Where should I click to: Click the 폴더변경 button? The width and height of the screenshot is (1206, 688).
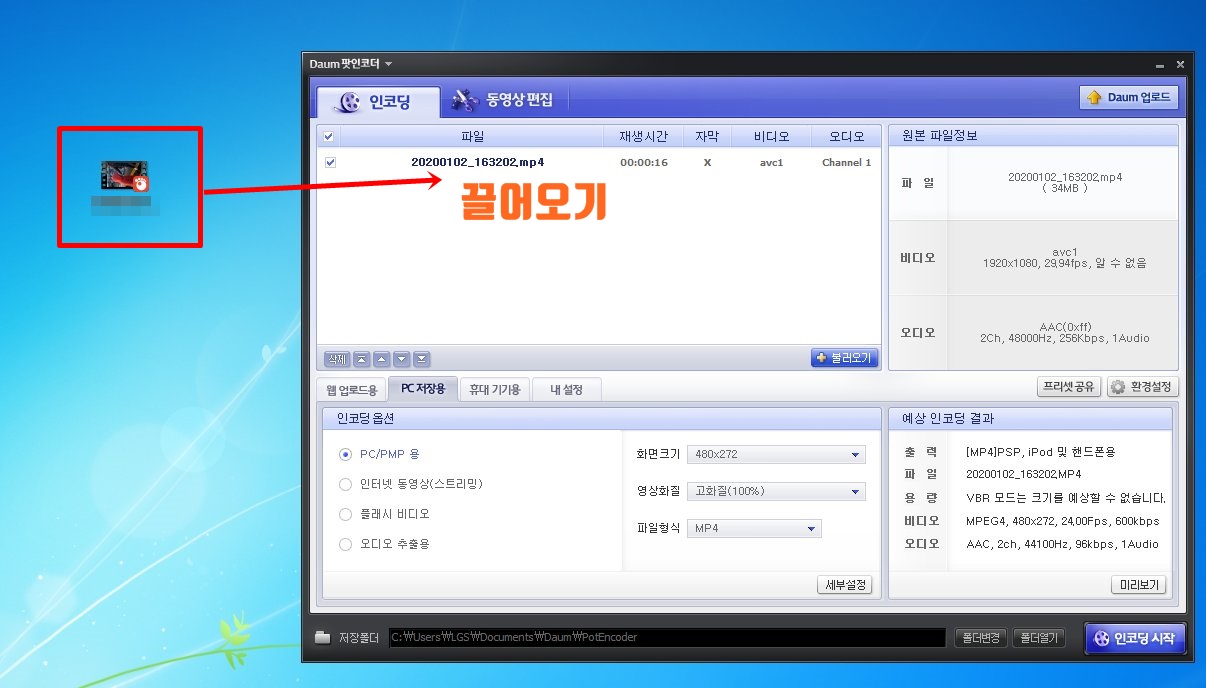click(x=980, y=637)
